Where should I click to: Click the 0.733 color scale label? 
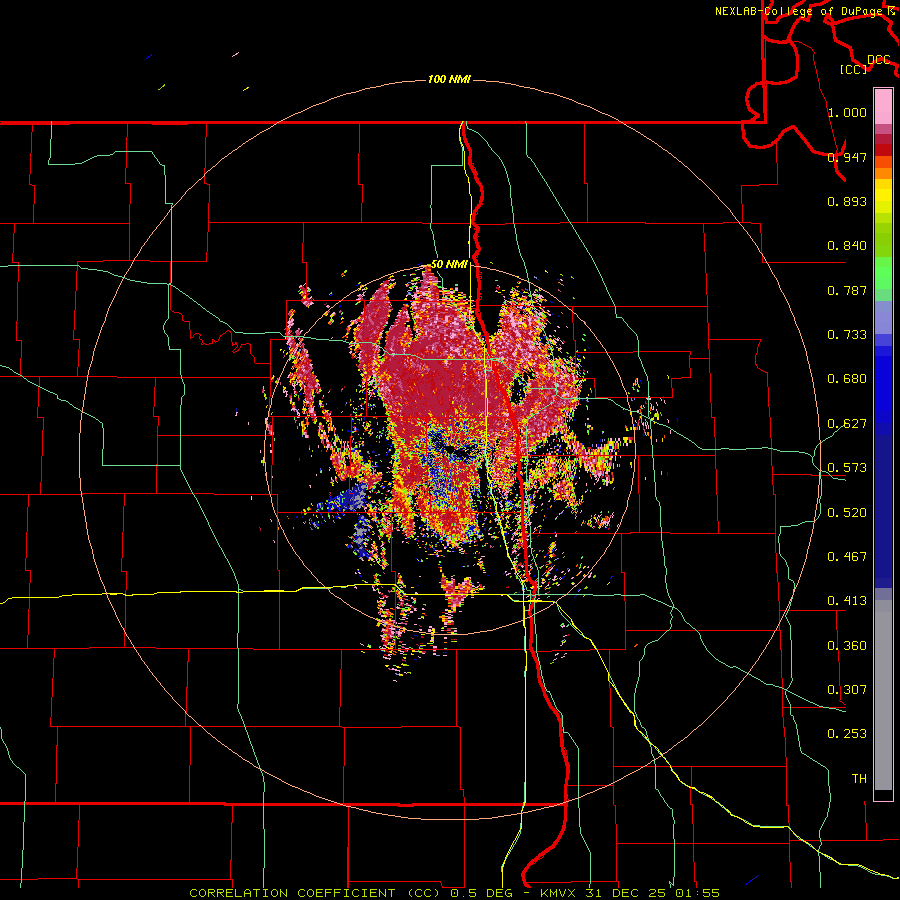pyautogui.click(x=847, y=335)
